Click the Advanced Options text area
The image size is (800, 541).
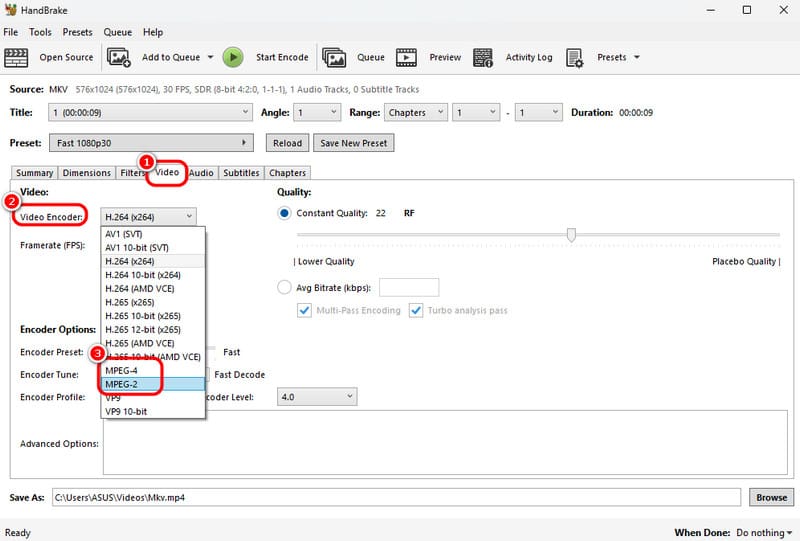445,442
